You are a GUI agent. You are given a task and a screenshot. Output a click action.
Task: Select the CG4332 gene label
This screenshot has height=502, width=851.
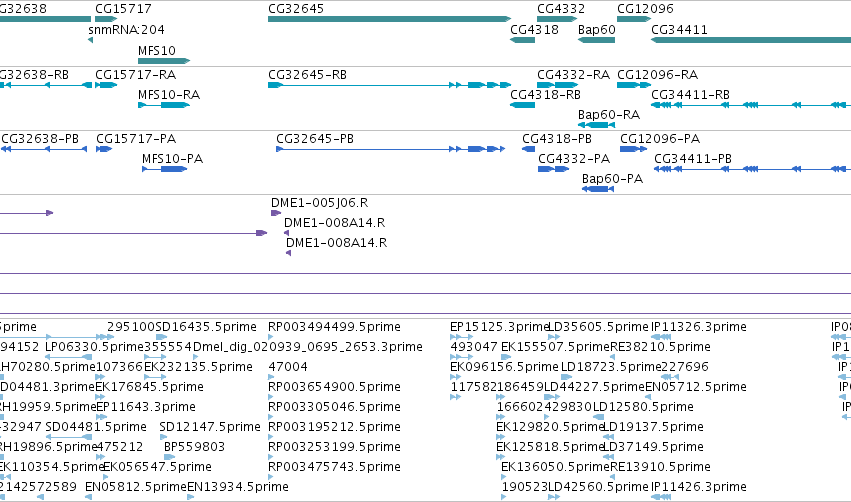[561, 9]
